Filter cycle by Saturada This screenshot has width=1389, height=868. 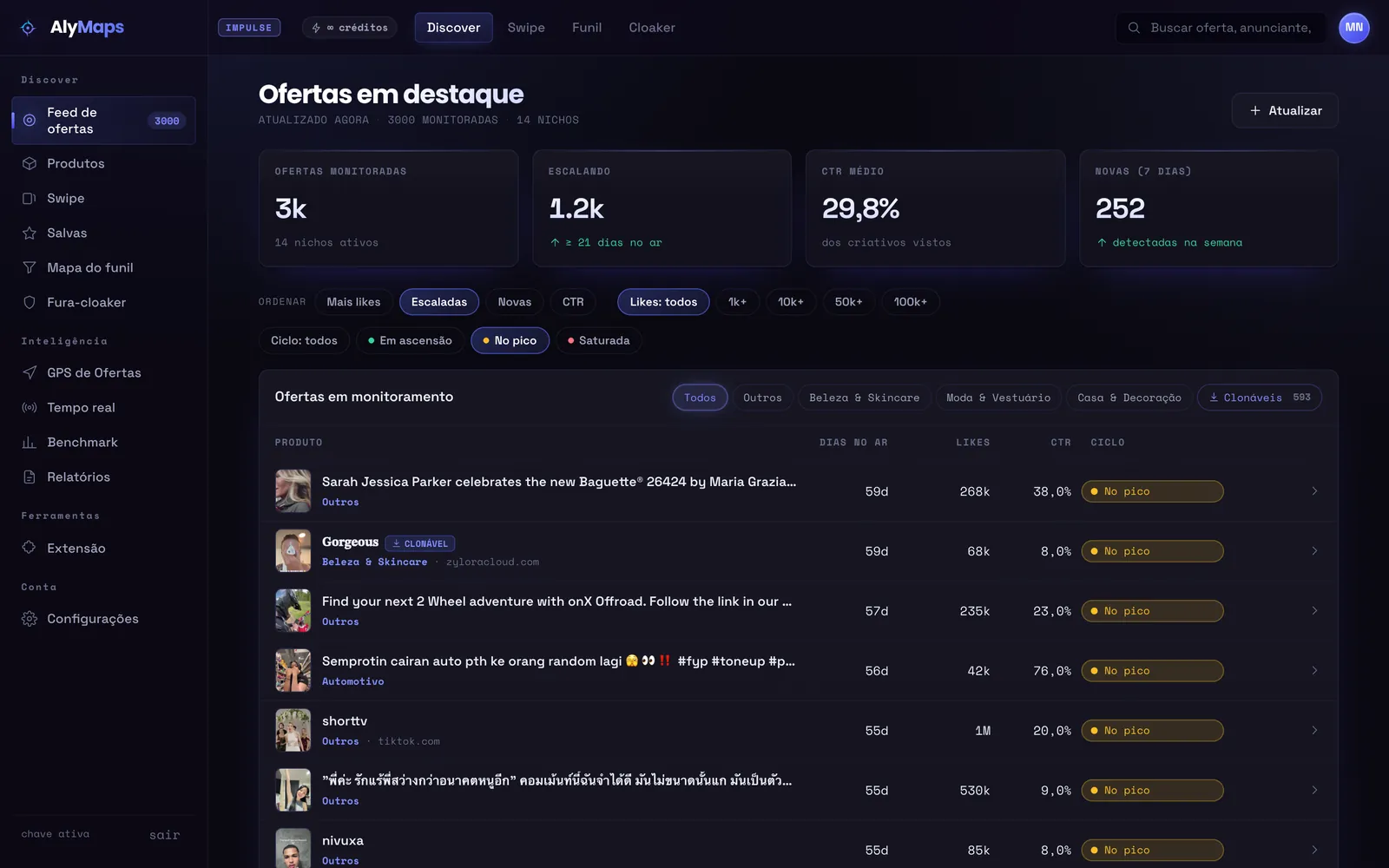point(599,340)
